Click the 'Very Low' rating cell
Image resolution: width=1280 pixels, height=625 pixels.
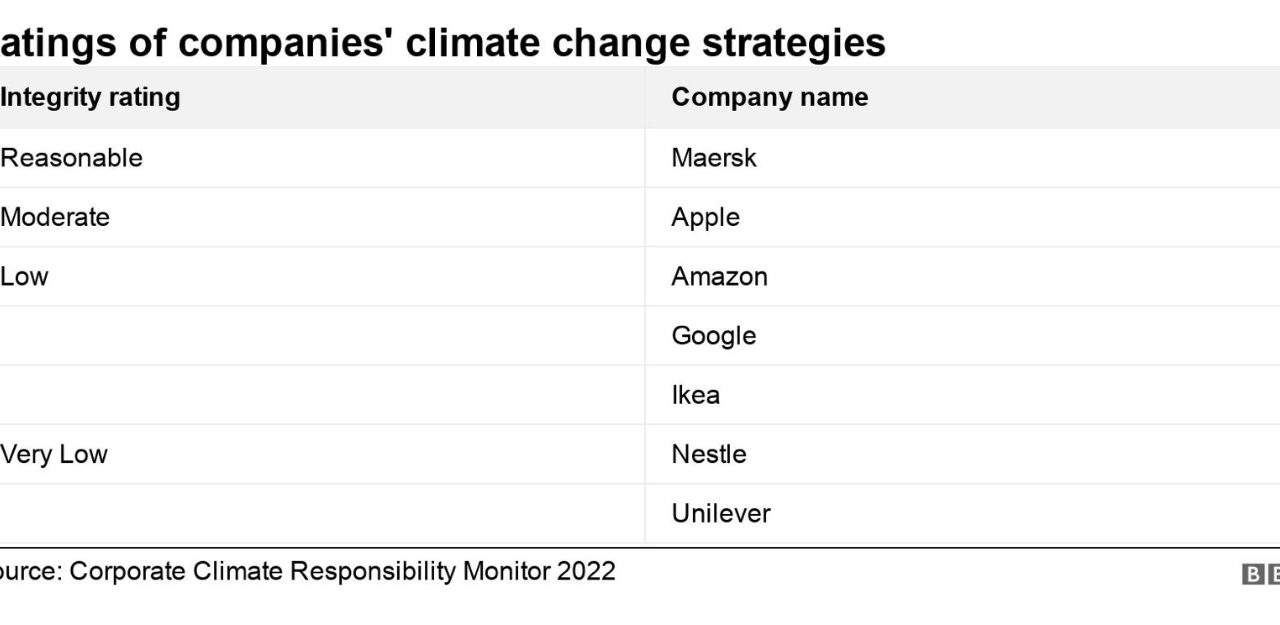point(54,454)
